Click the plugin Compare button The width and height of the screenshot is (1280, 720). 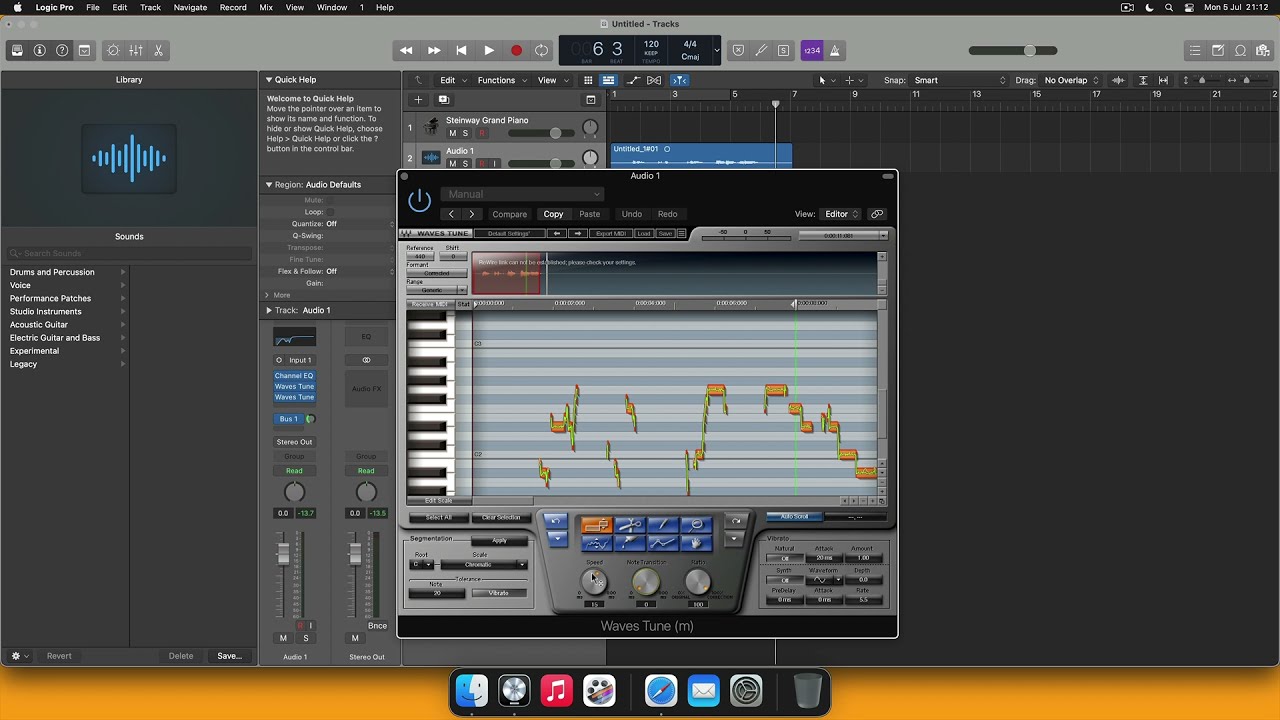click(x=509, y=214)
